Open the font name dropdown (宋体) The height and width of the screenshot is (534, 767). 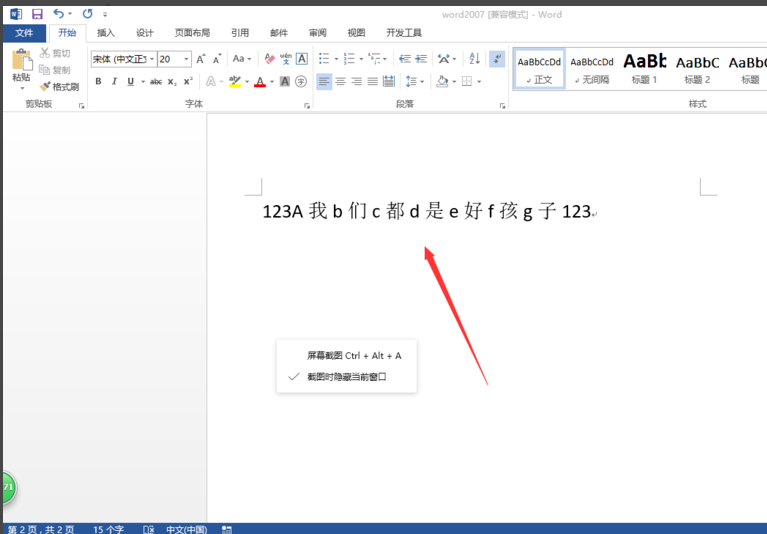(152, 59)
